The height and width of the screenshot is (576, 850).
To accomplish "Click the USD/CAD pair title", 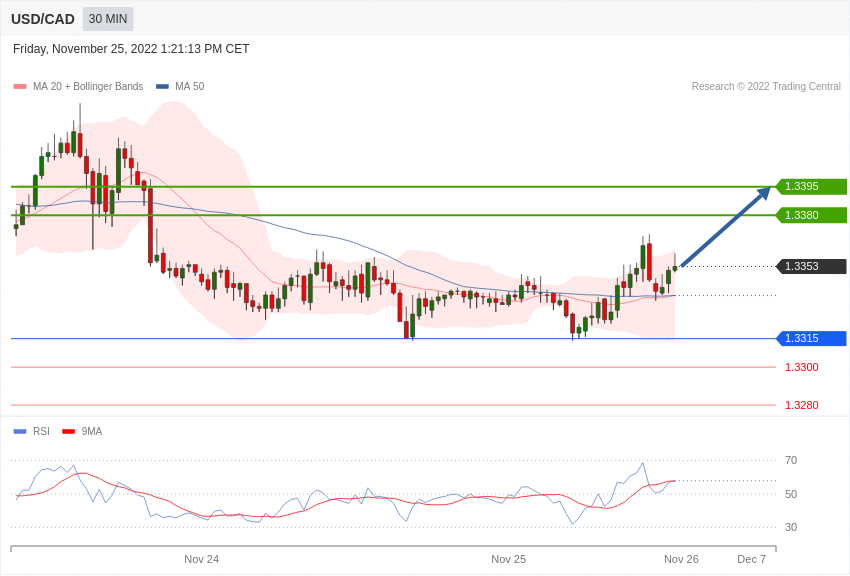I will pos(43,20).
